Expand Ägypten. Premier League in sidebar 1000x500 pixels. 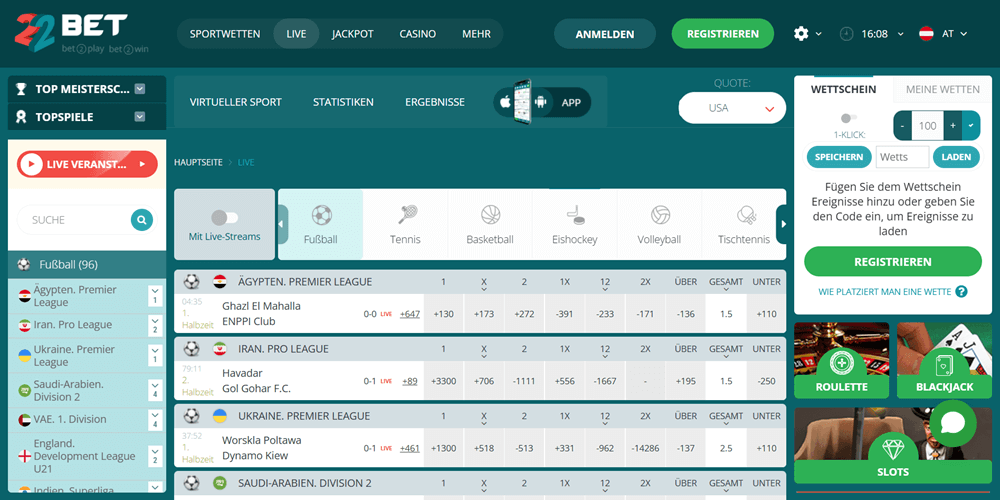[x=155, y=296]
